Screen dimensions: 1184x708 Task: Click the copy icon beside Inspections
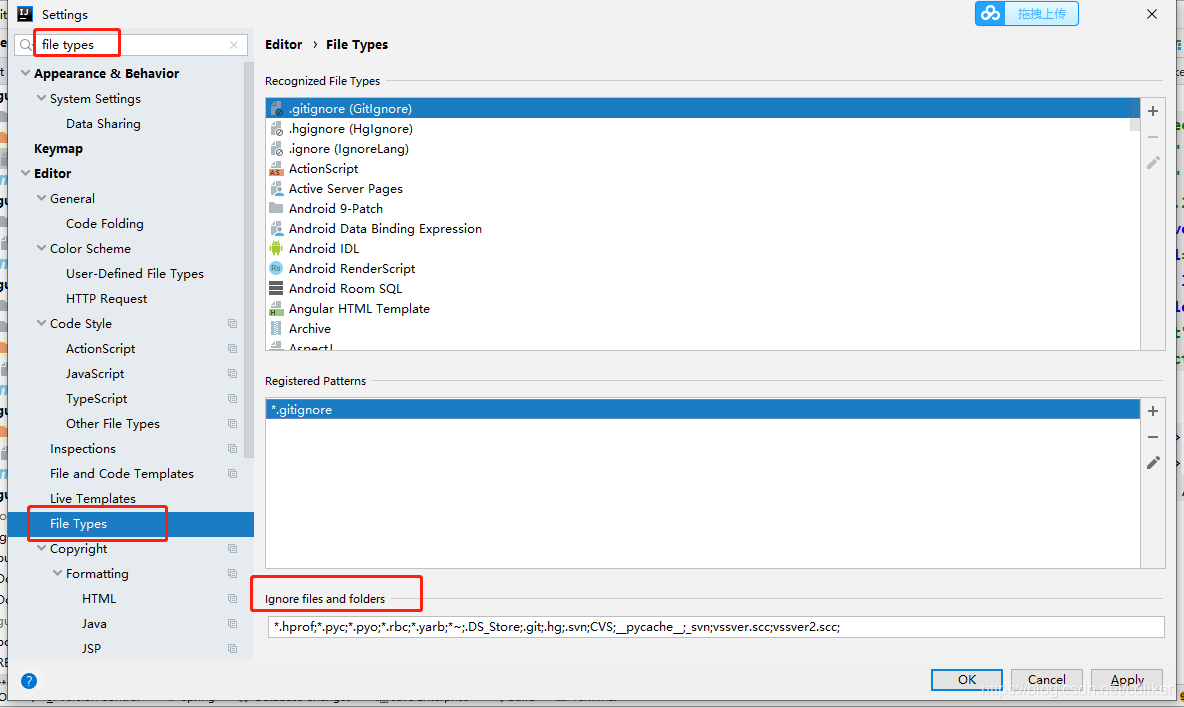(x=233, y=449)
